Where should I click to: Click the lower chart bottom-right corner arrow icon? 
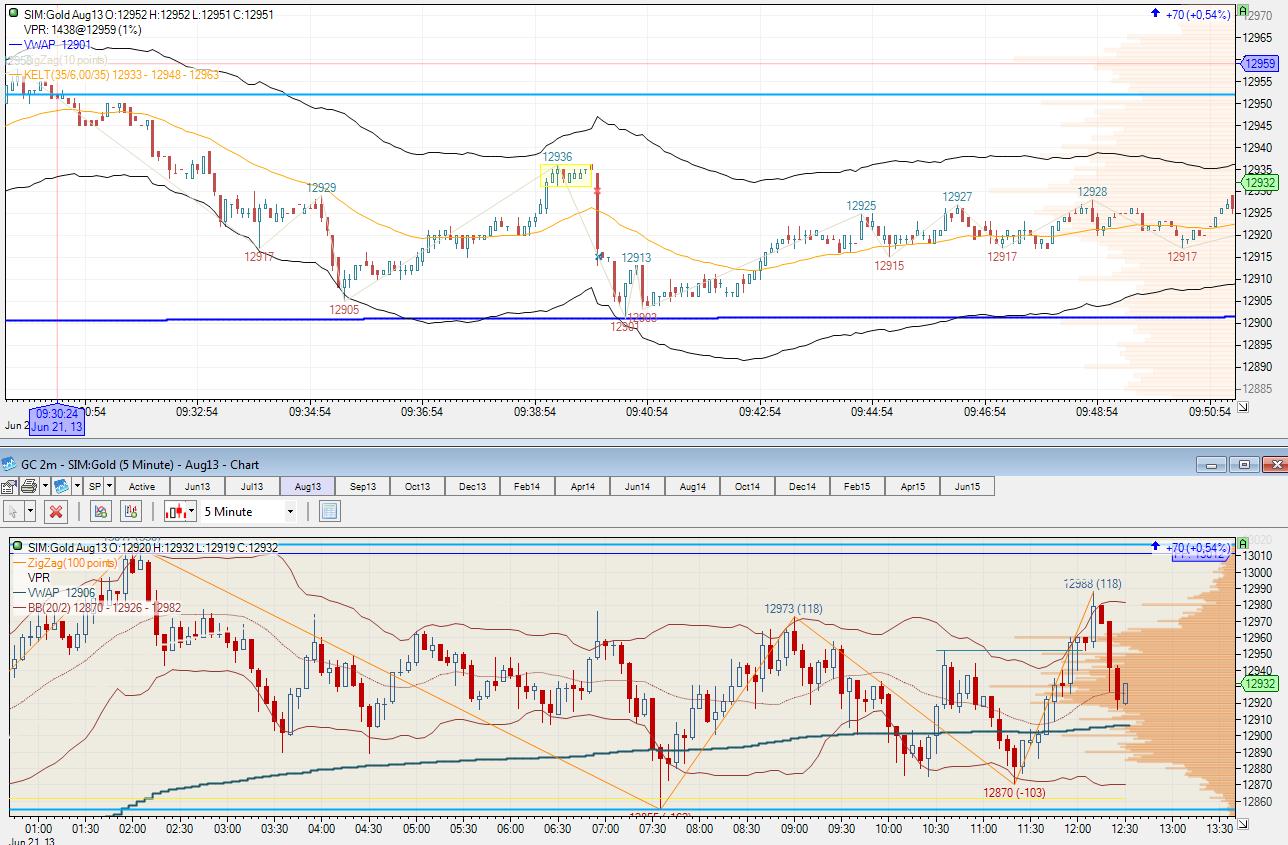click(x=1243, y=822)
